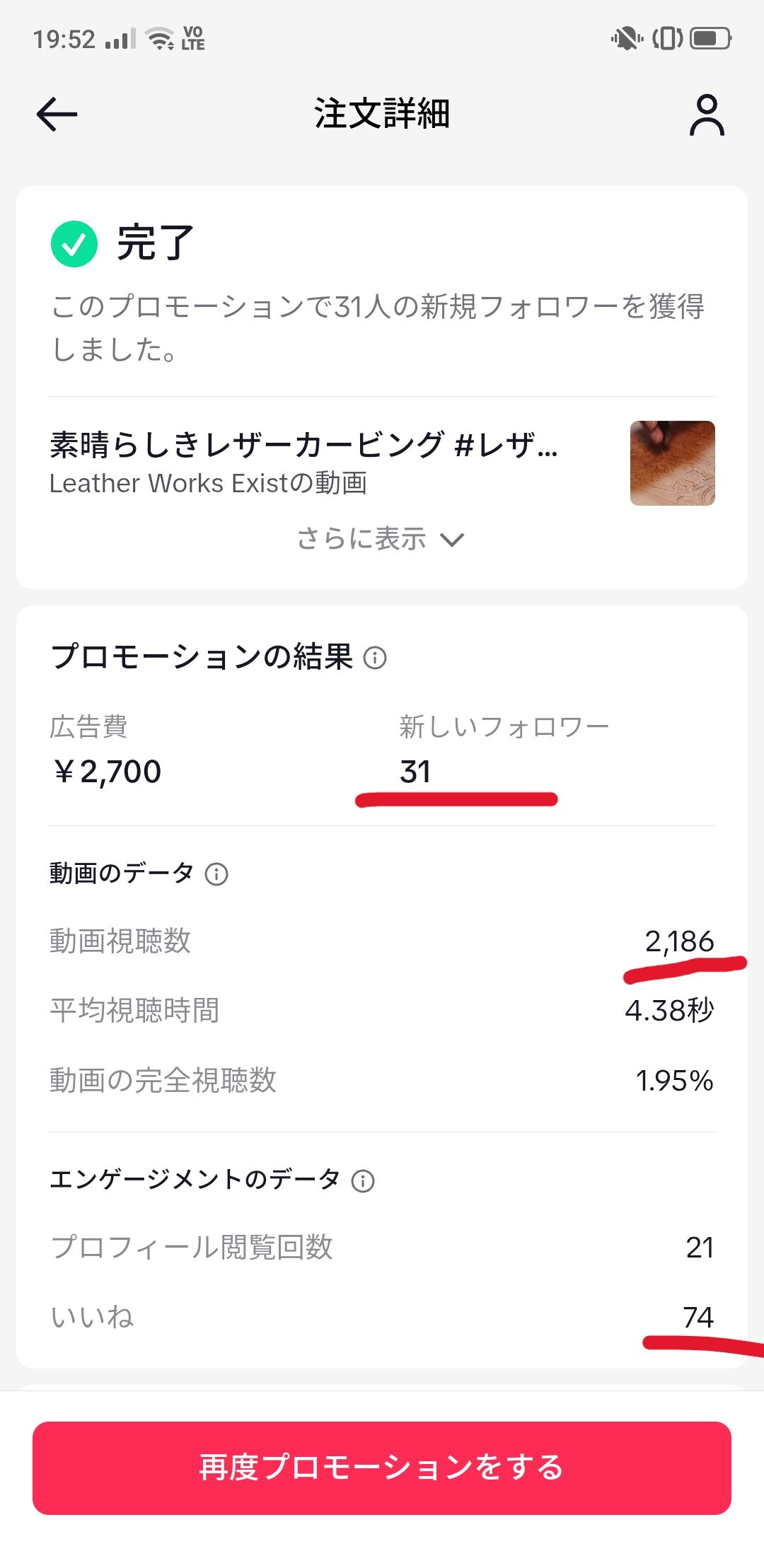The width and height of the screenshot is (764, 1568).
Task: Click the chevron beside さらに表示
Action: [x=452, y=540]
